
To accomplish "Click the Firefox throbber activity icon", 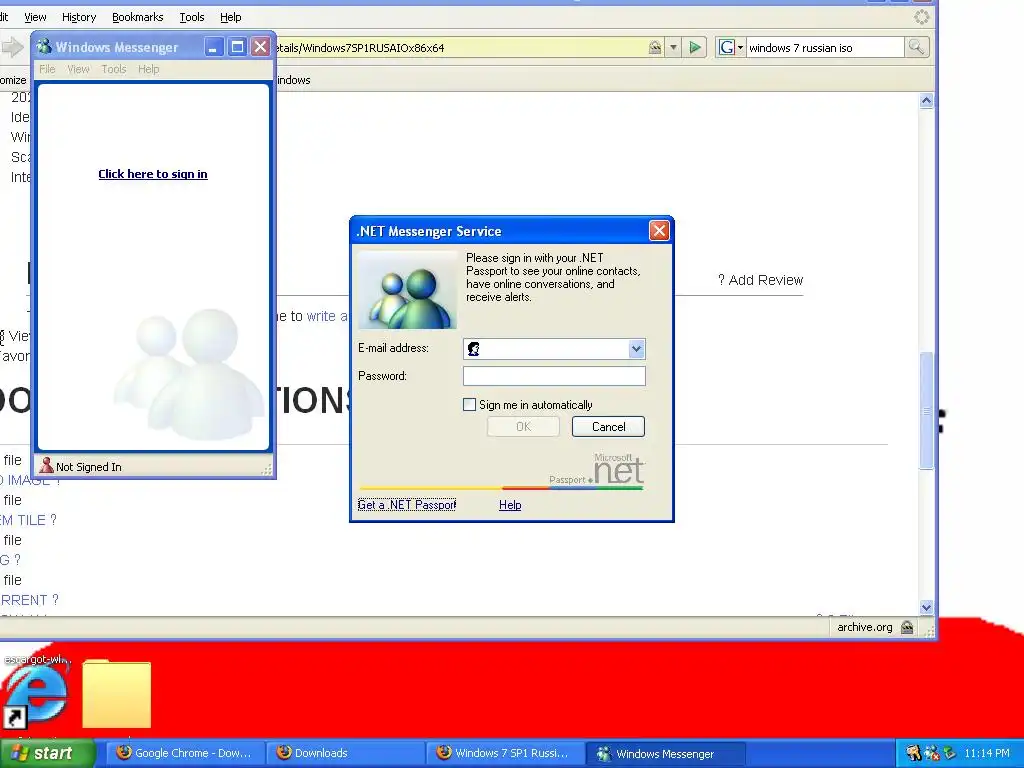I will (x=921, y=17).
